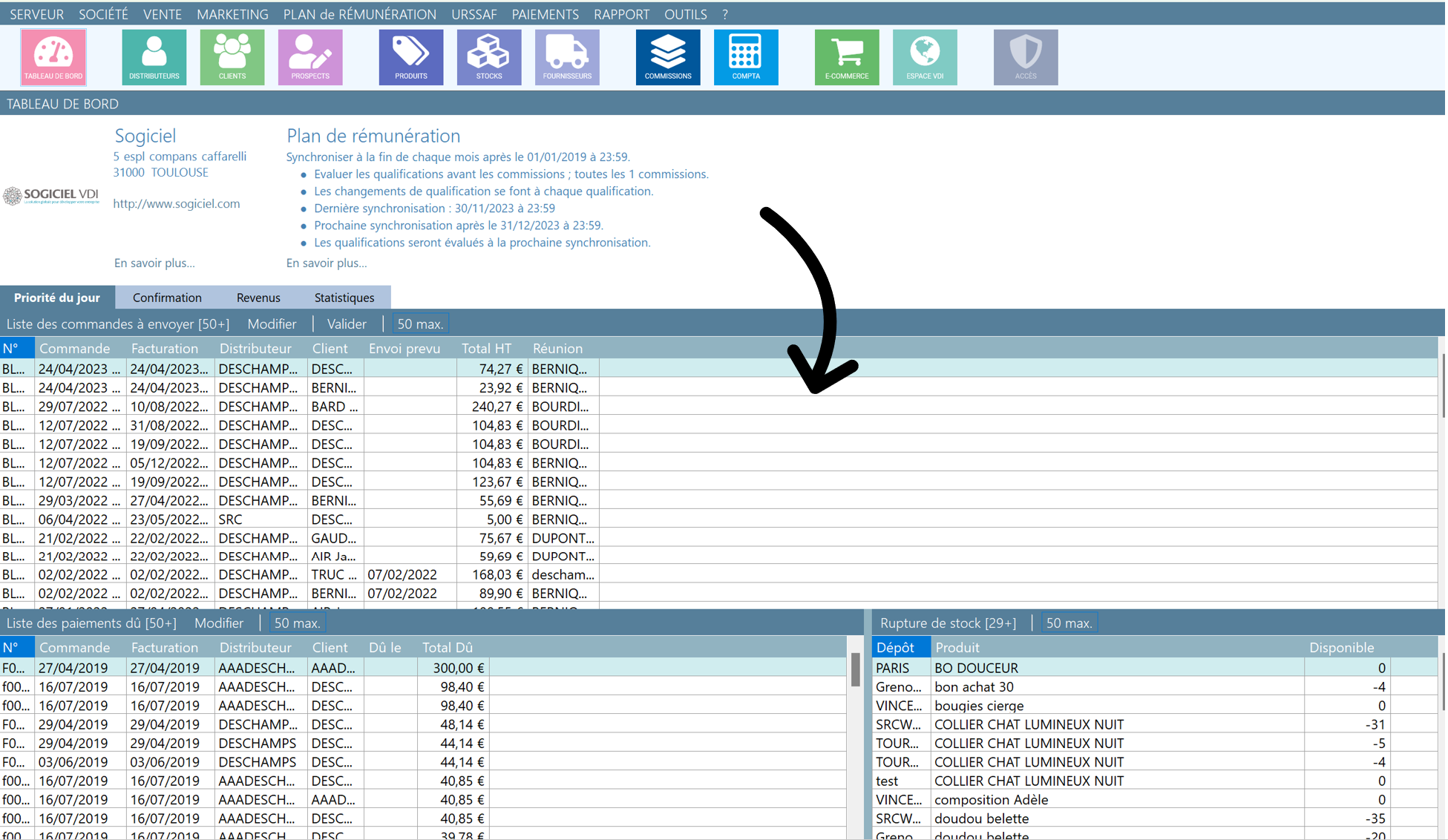This screenshot has width=1448, height=840.
Task: Select 50 max in rupture de stock
Action: point(1068,622)
